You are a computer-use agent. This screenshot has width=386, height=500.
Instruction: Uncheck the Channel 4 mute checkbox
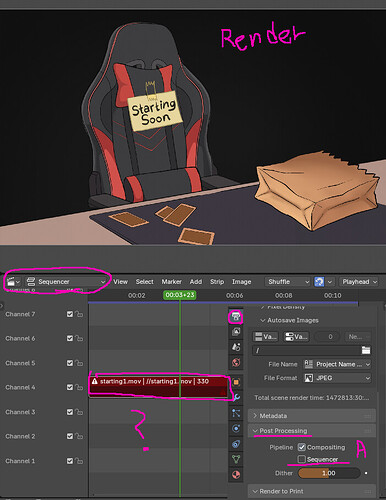[70, 387]
